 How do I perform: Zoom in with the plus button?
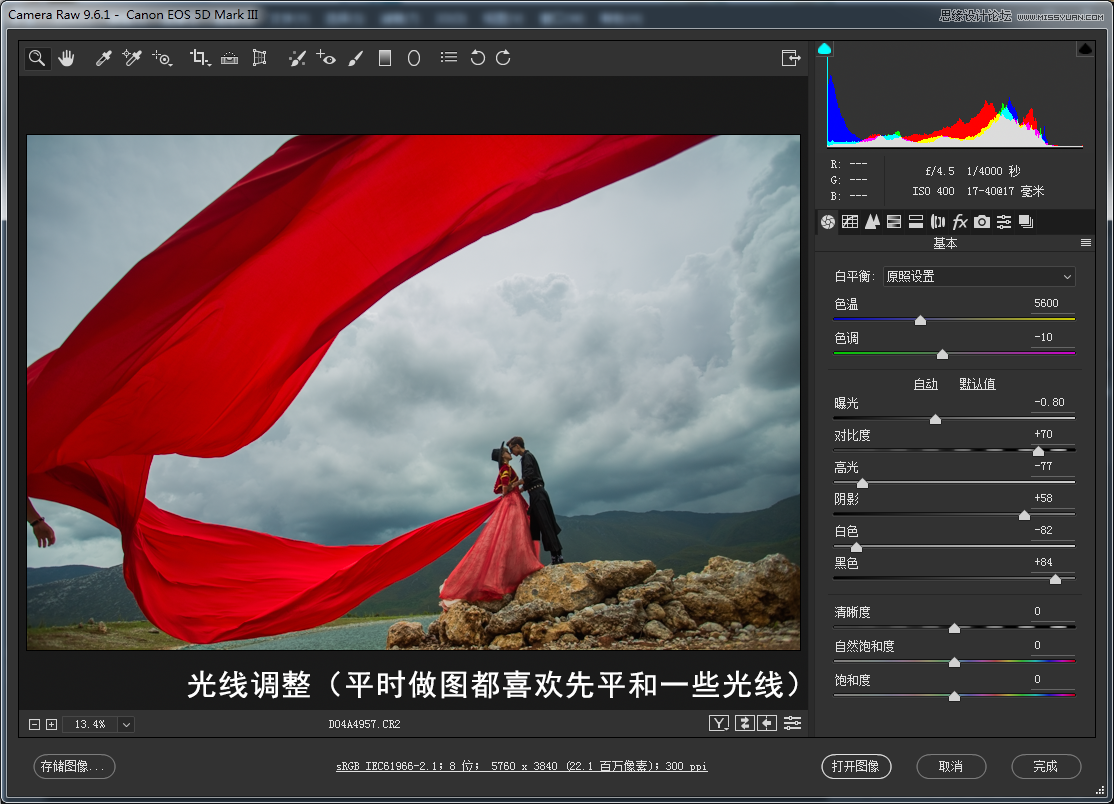[x=51, y=724]
